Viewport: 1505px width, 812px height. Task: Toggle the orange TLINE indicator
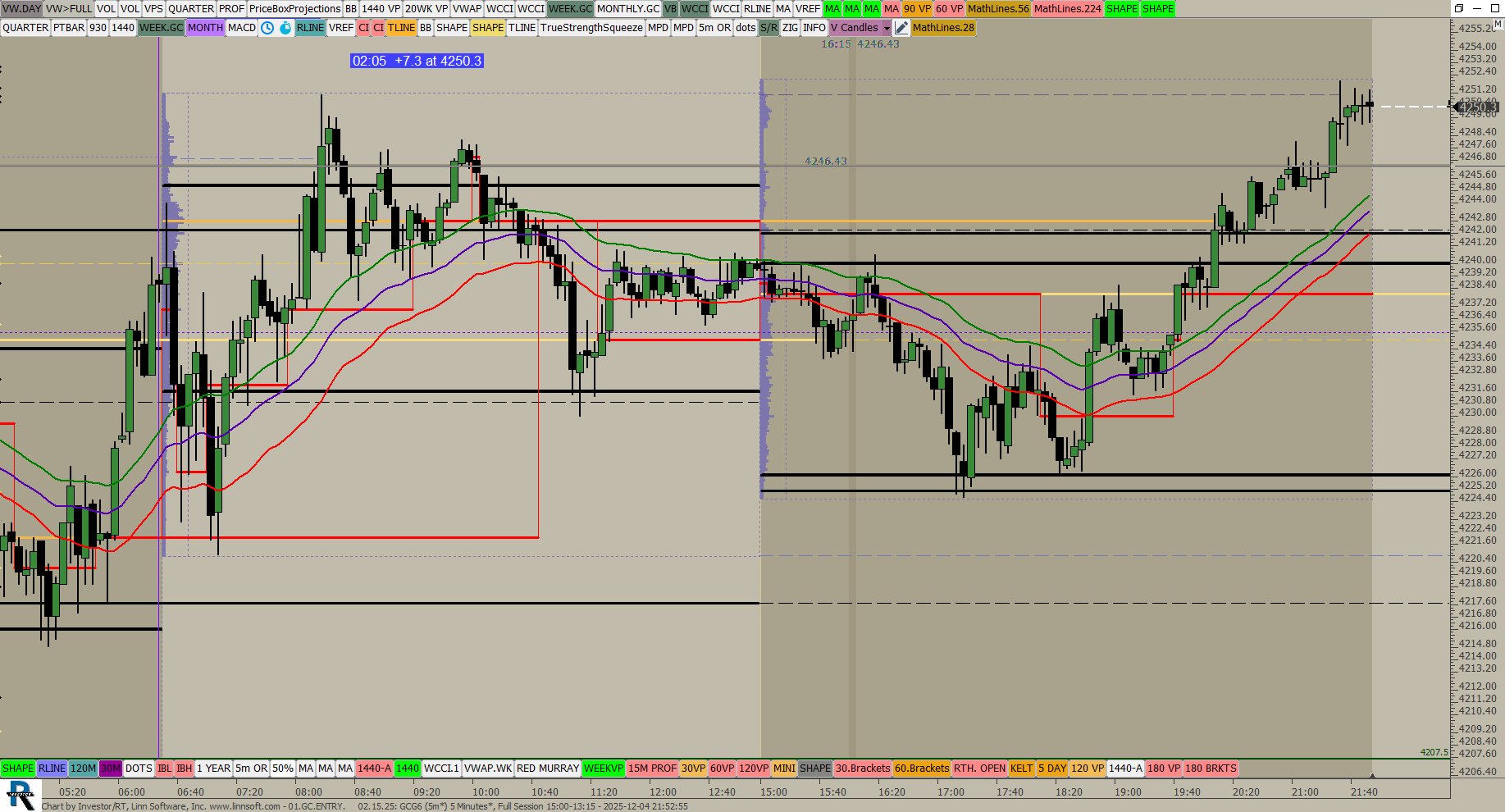[x=401, y=28]
